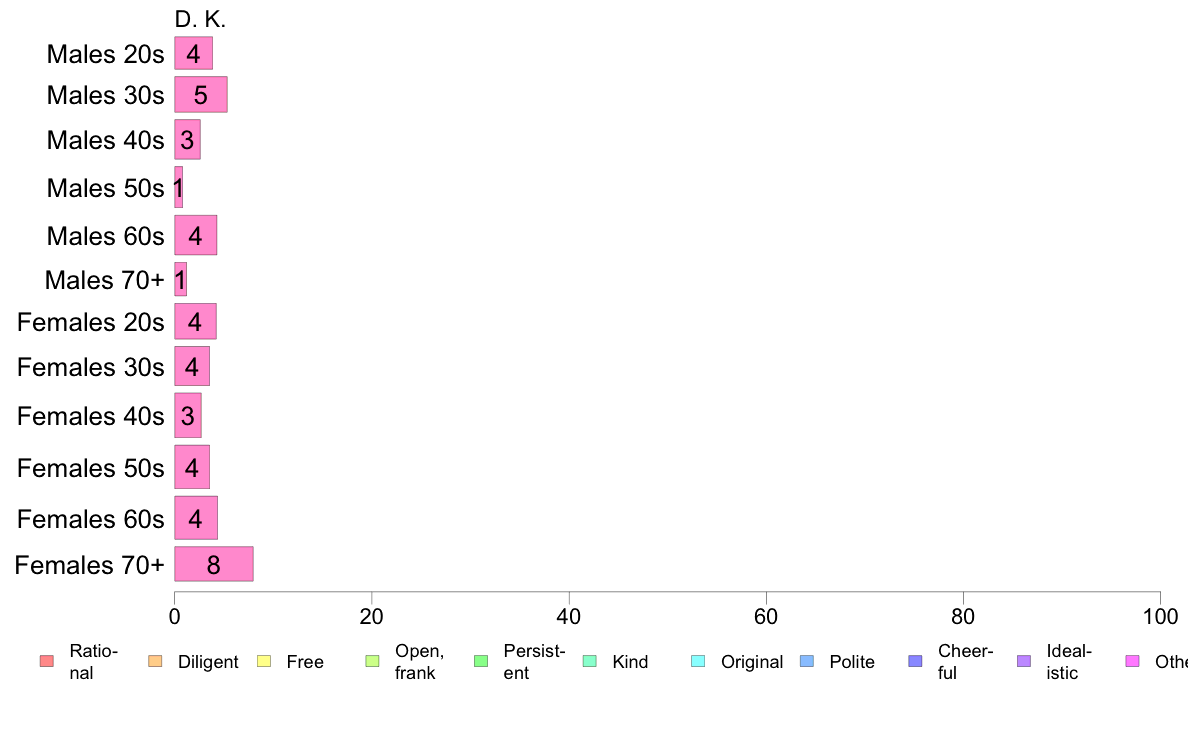This screenshot has width=1188, height=736.
Task: Select the Males 30s bar showing 5
Action: (x=201, y=95)
